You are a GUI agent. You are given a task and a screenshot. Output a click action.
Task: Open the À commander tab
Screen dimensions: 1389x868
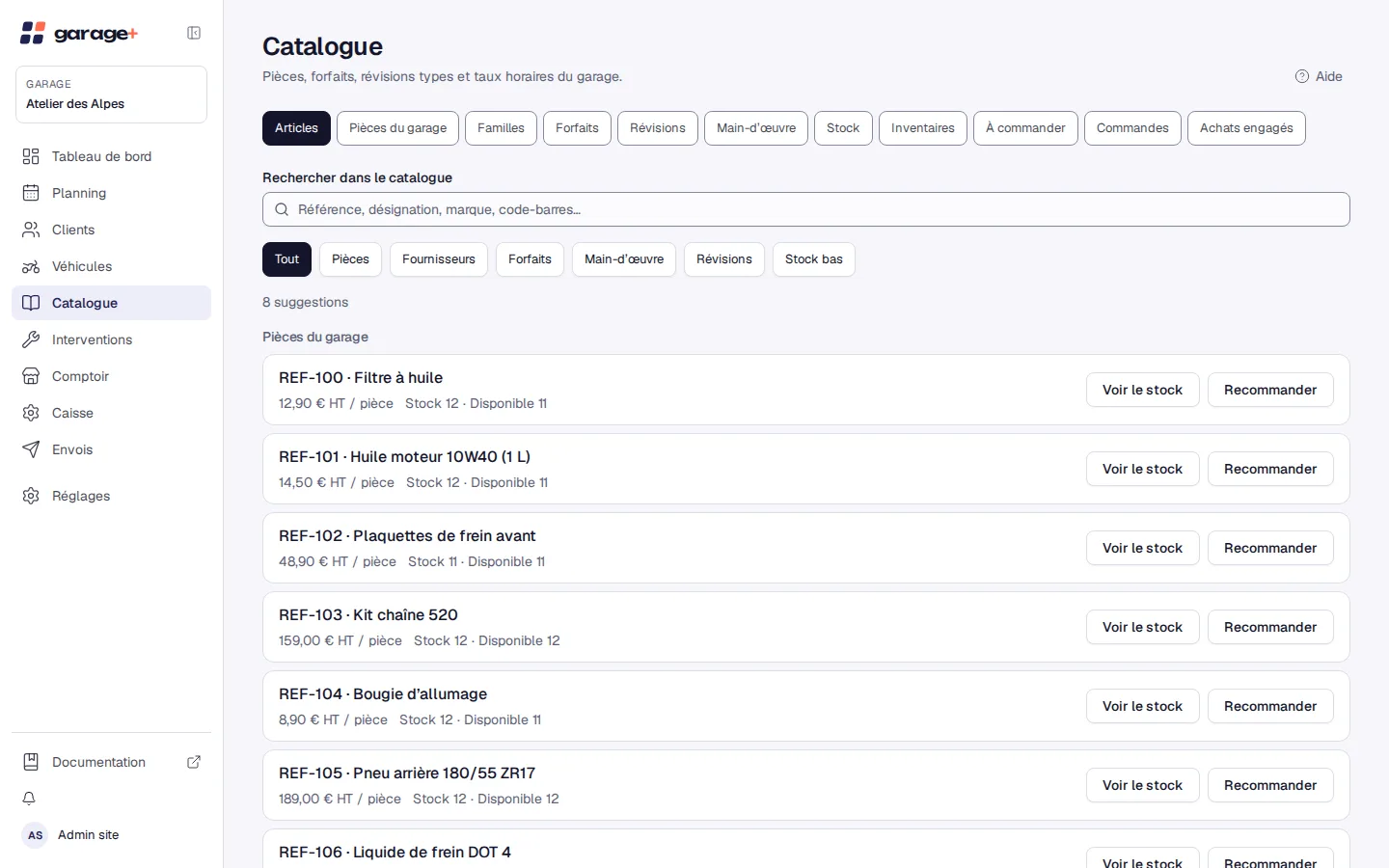[1025, 128]
